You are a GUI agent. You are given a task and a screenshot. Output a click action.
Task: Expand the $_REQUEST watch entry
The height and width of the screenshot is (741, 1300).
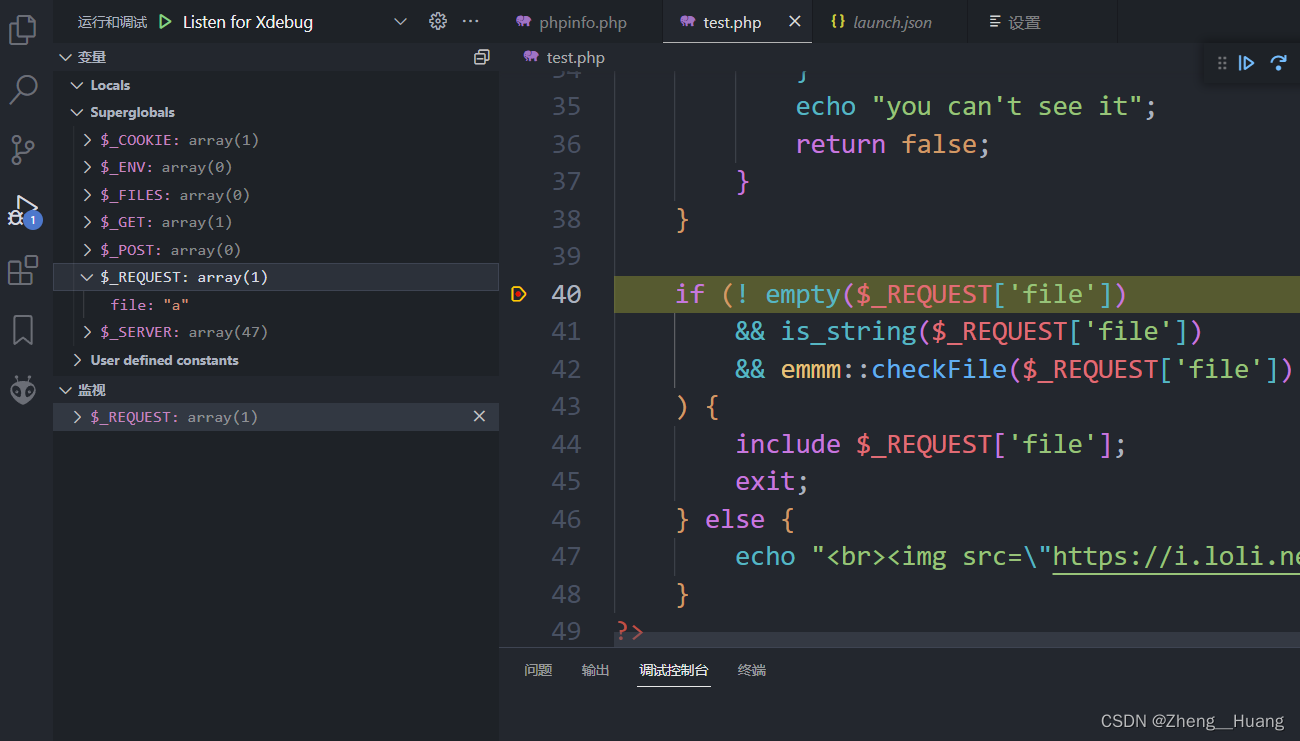(x=77, y=417)
